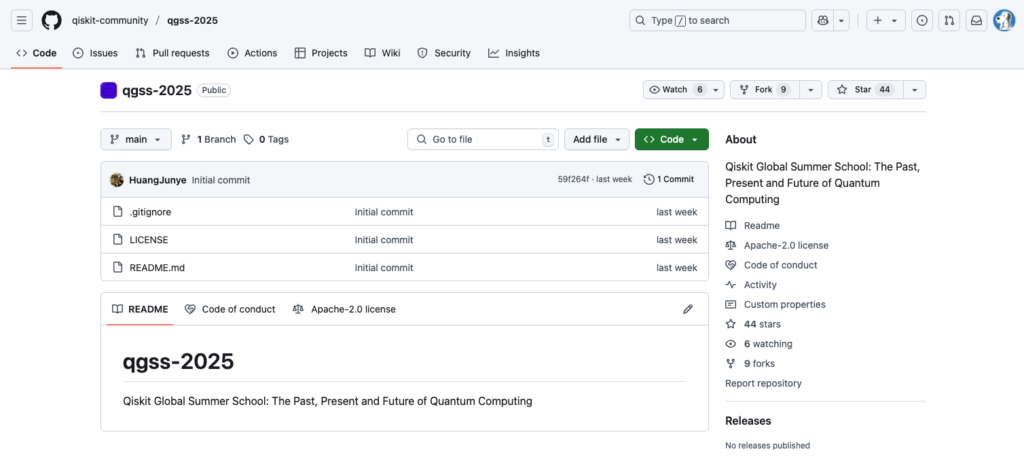
Task: Select the Code tab
Action: pos(37,53)
